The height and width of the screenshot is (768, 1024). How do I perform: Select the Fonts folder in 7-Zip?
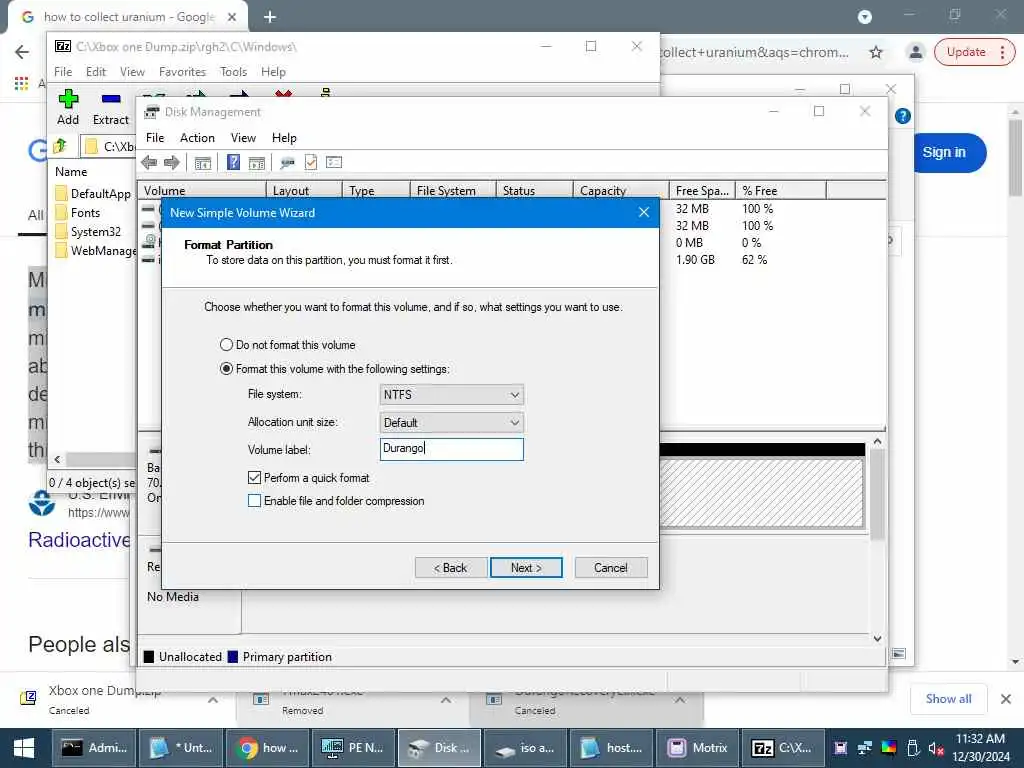[86, 213]
